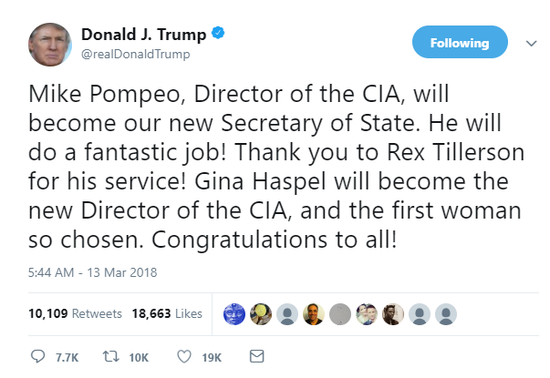Send tweet via direct message envelope icon
The width and height of the screenshot is (550, 378).
pyautogui.click(x=257, y=356)
